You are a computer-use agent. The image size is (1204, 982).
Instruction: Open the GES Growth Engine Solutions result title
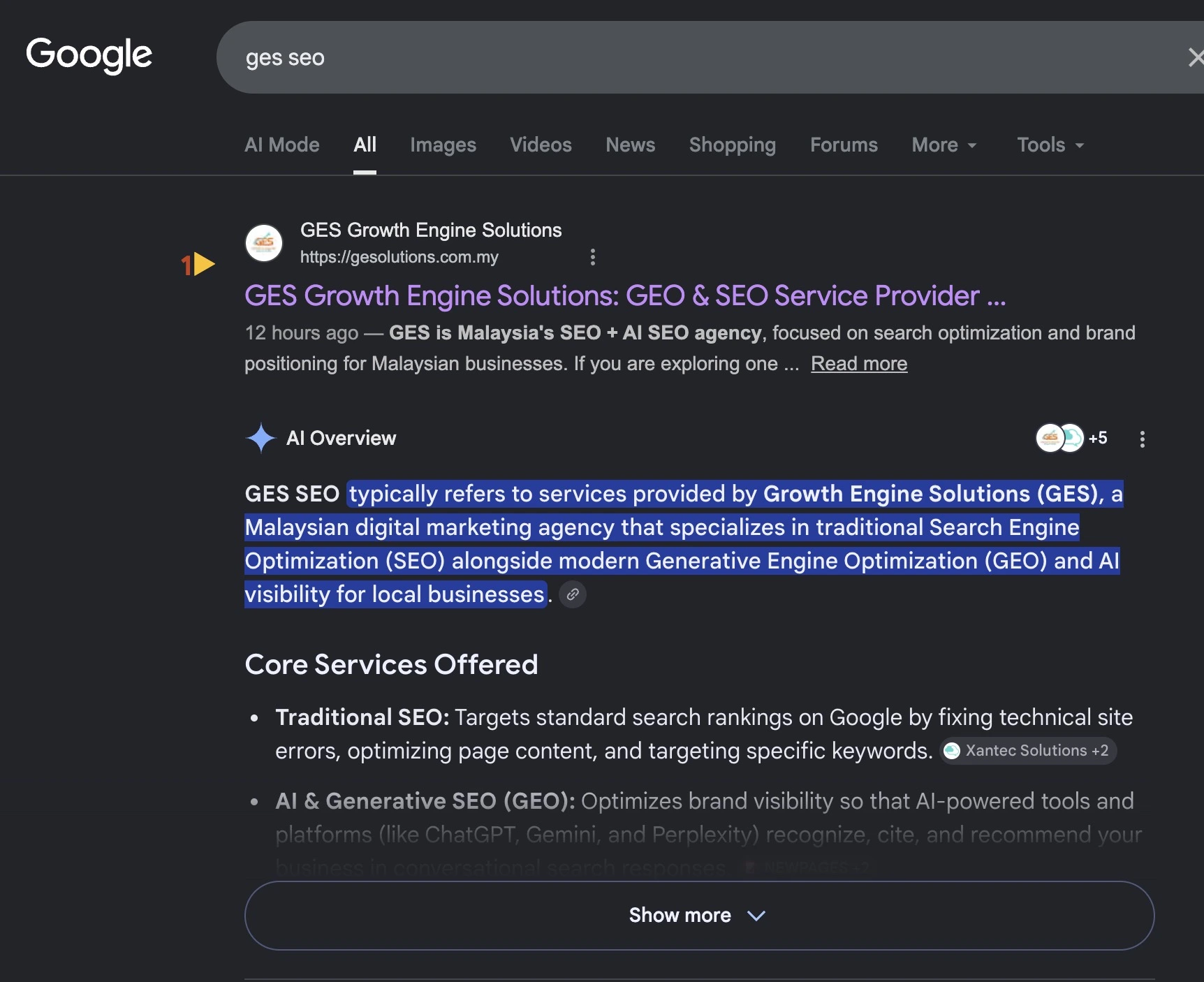point(625,295)
